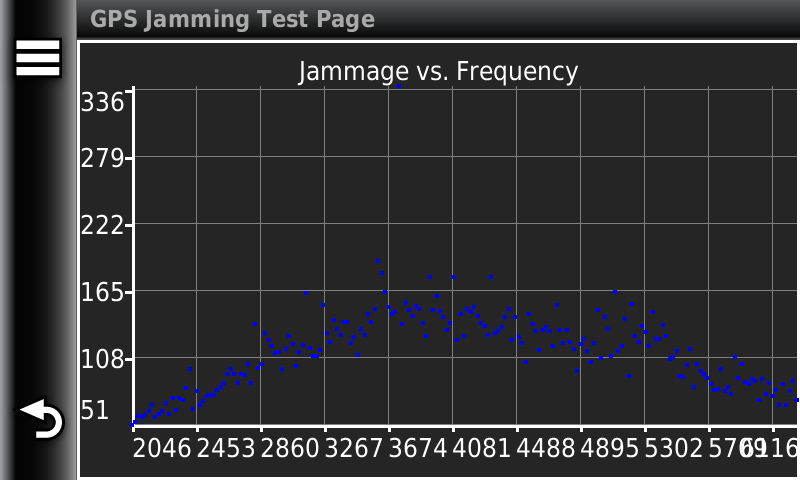Select the y-axis label 222
The width and height of the screenshot is (800, 480).
[103, 225]
